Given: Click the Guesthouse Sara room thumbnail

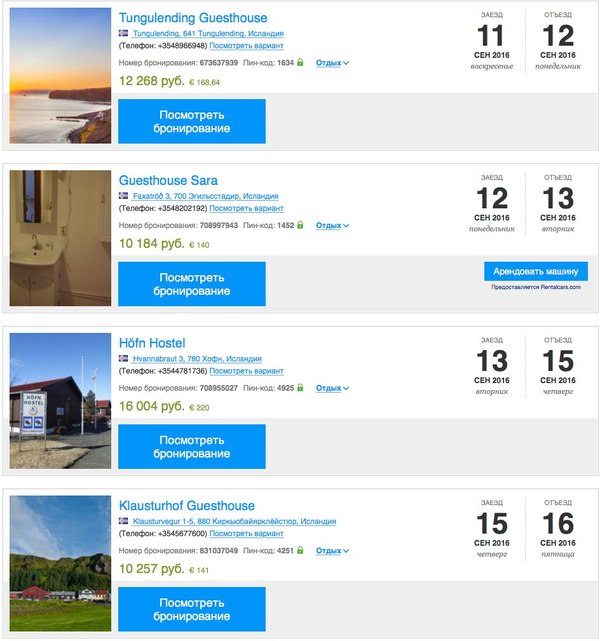Looking at the screenshot, I should (x=60, y=238).
